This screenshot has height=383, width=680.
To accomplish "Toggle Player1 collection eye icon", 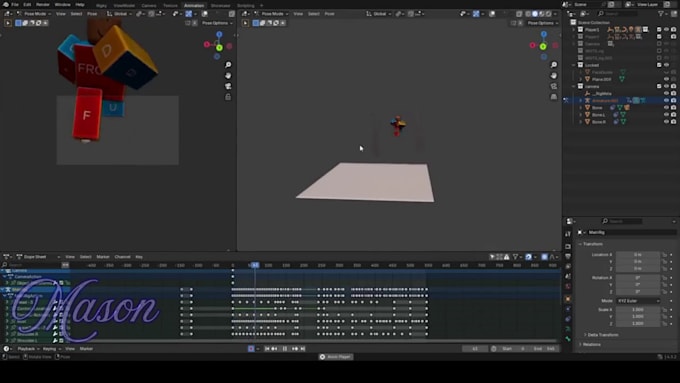I will click(x=667, y=29).
